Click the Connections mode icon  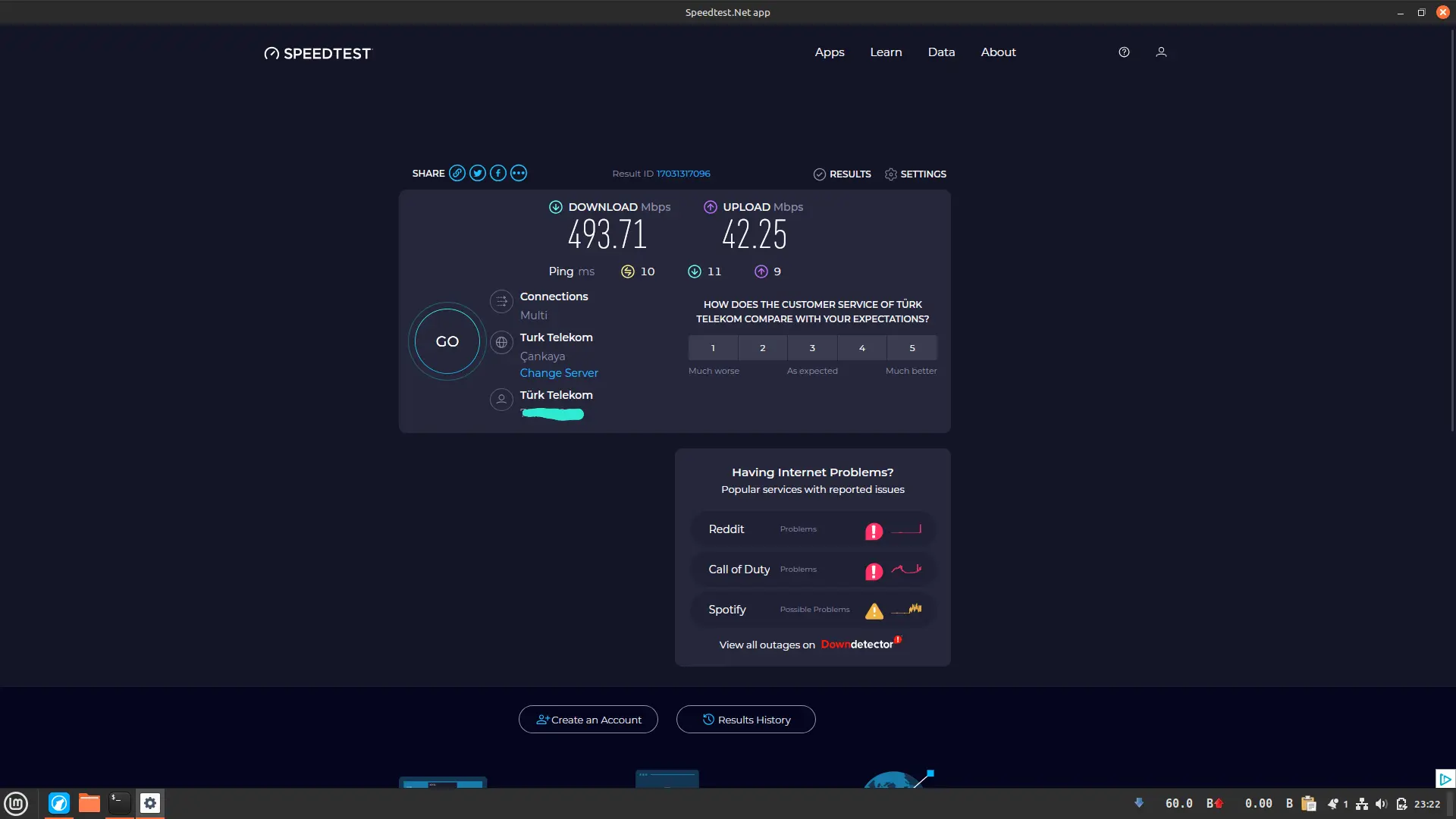(x=501, y=302)
